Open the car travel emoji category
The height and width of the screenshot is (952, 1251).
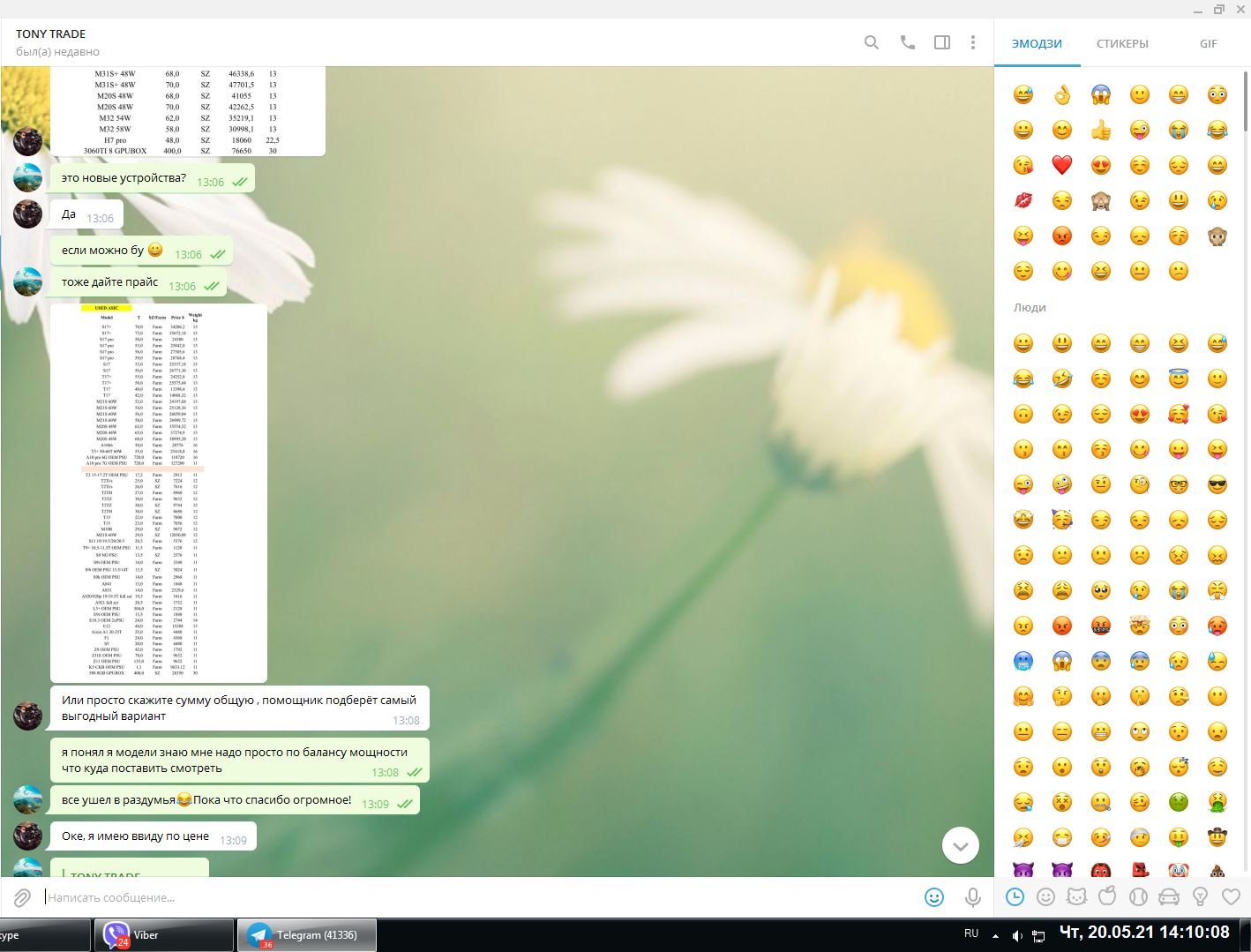(1169, 897)
